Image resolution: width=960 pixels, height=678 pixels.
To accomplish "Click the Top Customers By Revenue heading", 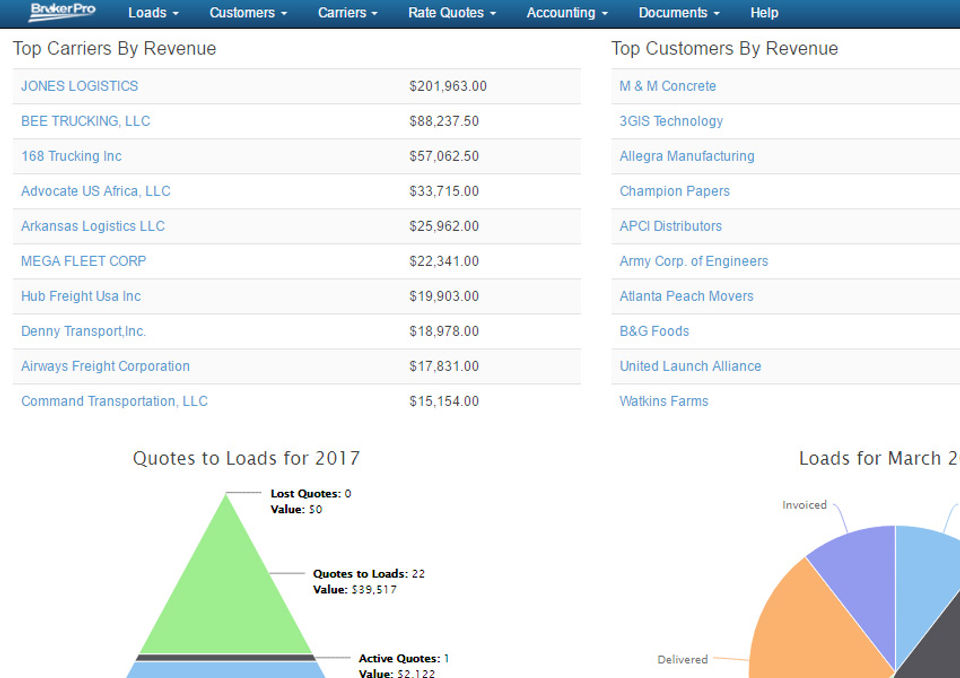I will click(x=724, y=48).
